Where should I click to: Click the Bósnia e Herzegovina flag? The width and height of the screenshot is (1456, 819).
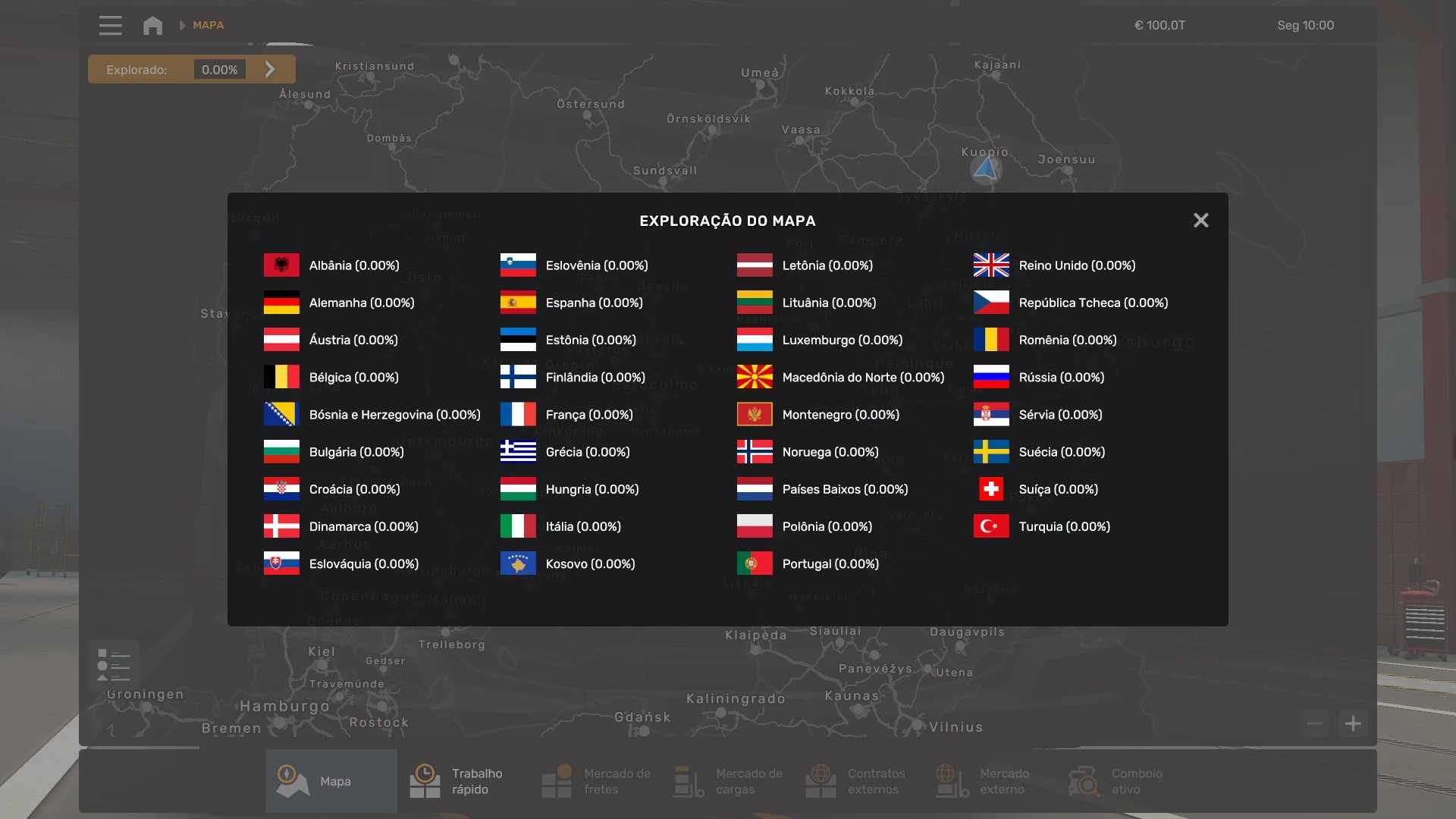281,415
